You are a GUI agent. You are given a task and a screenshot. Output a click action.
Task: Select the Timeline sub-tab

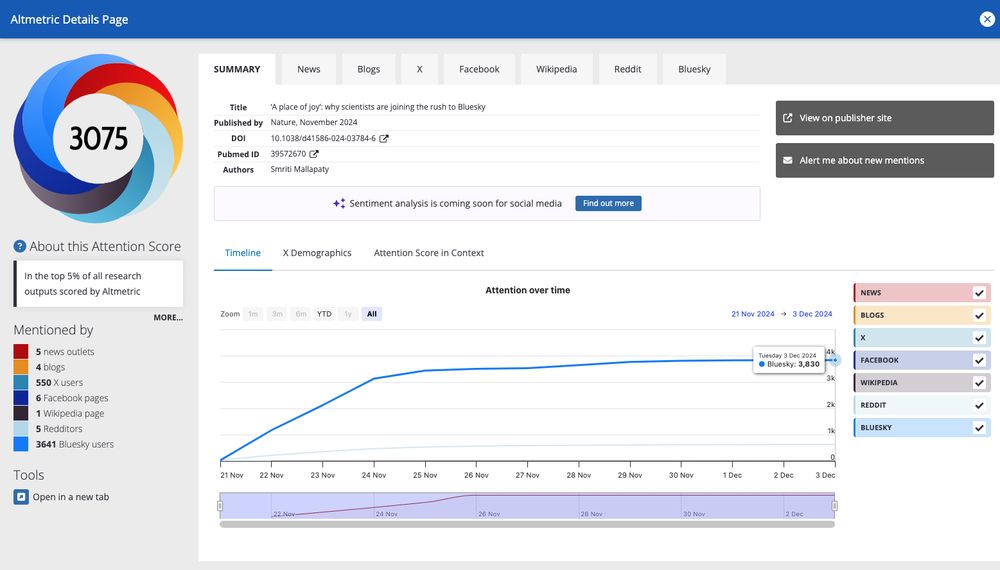[242, 253]
